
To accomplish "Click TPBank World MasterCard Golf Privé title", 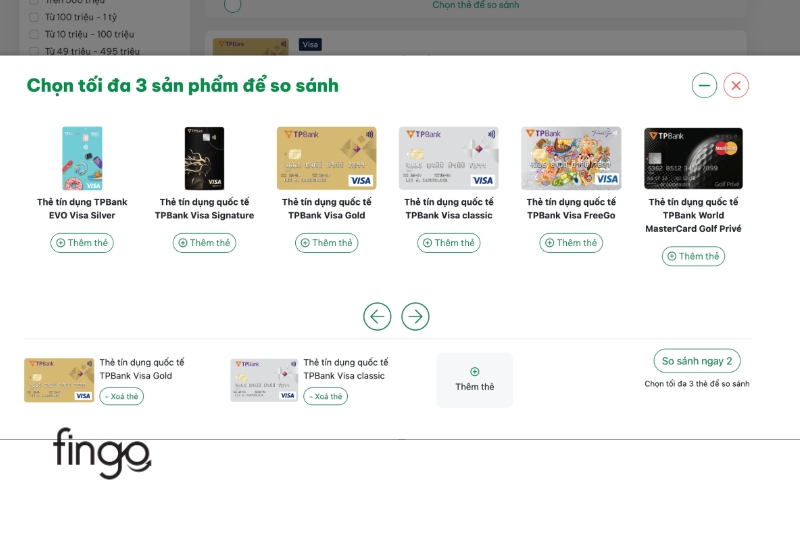I will click(x=693, y=215).
